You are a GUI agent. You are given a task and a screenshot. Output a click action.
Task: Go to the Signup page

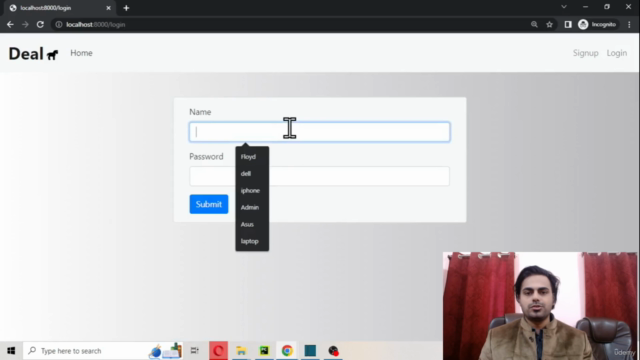tap(585, 53)
